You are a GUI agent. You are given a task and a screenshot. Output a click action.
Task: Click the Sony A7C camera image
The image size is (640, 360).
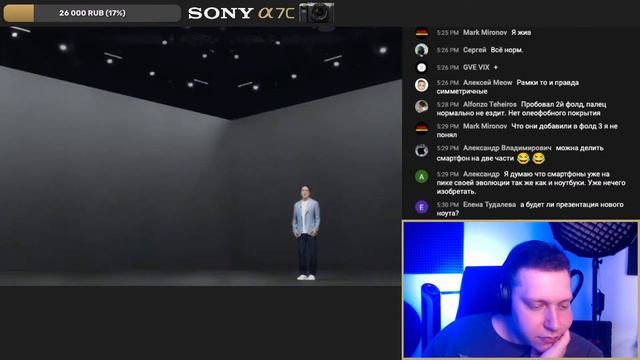coord(316,13)
